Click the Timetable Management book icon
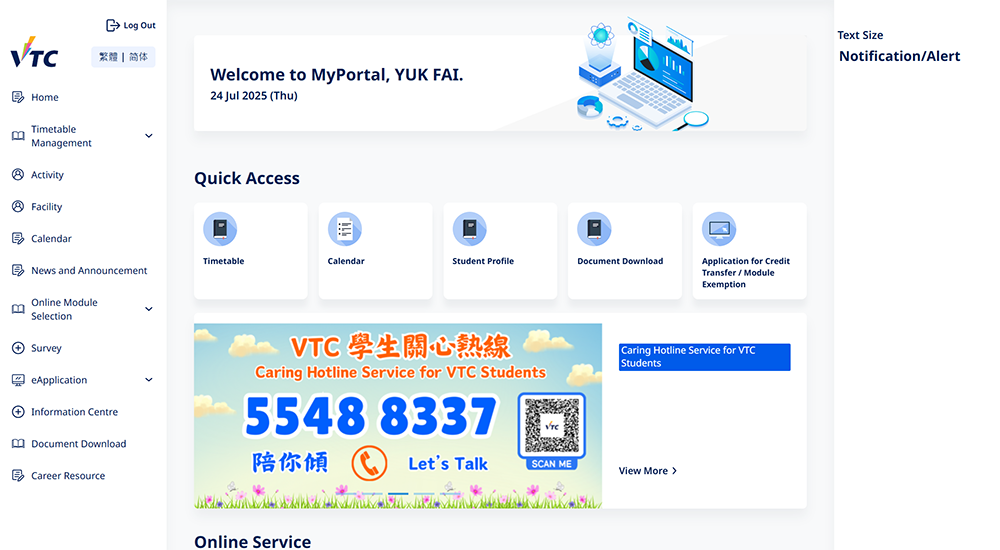Screen dimensions: 1000x550 18,136
